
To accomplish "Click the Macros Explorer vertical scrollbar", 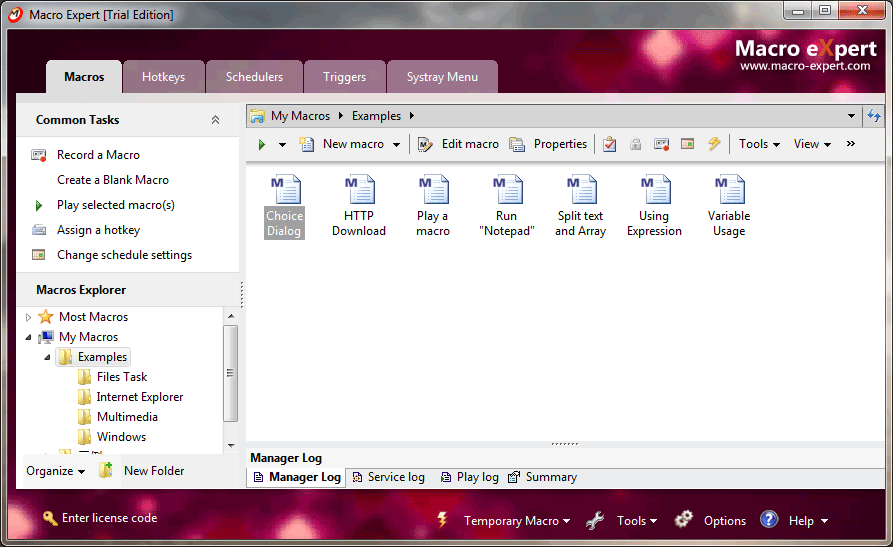I will click(x=231, y=372).
